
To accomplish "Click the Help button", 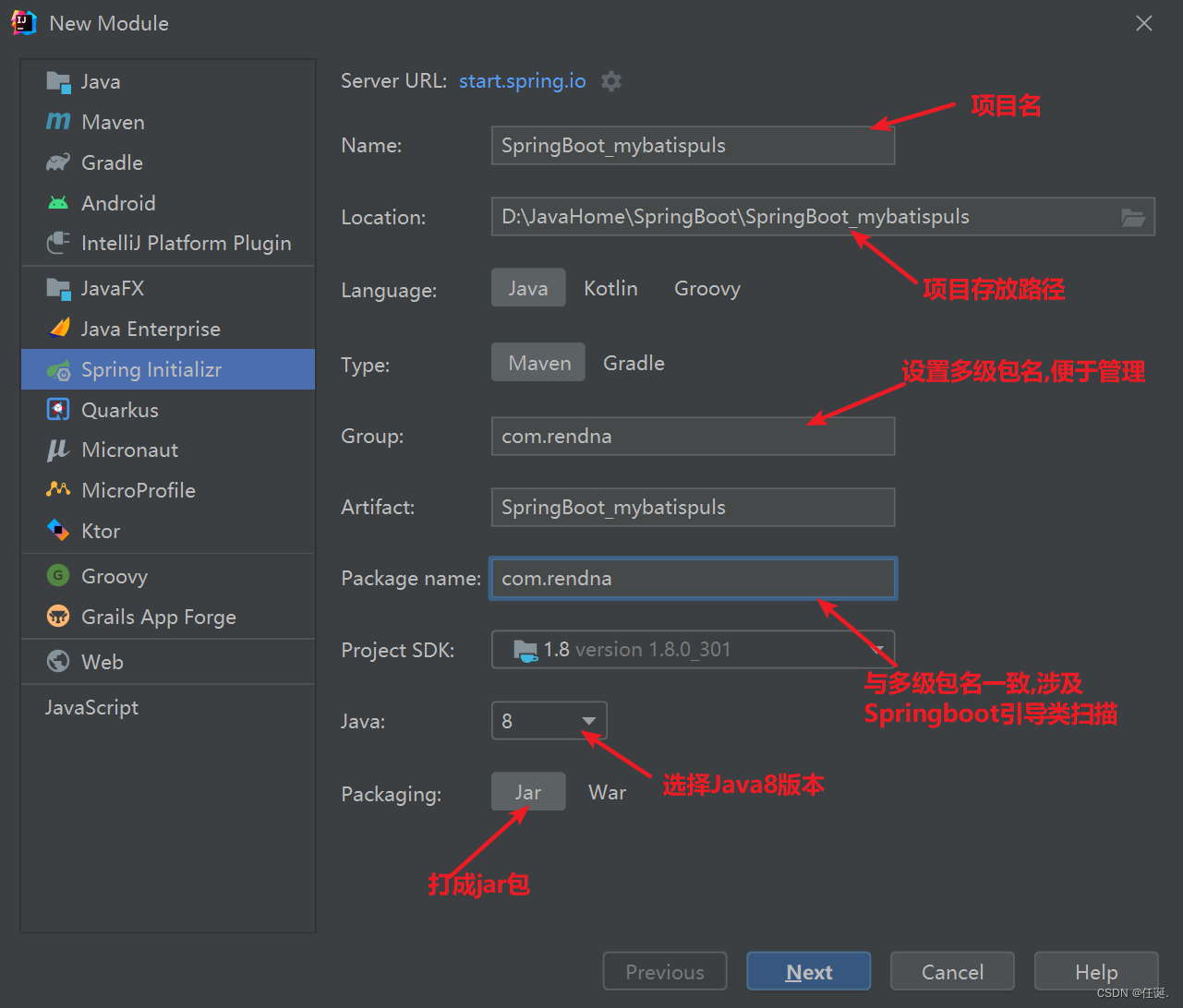I will (x=1096, y=972).
